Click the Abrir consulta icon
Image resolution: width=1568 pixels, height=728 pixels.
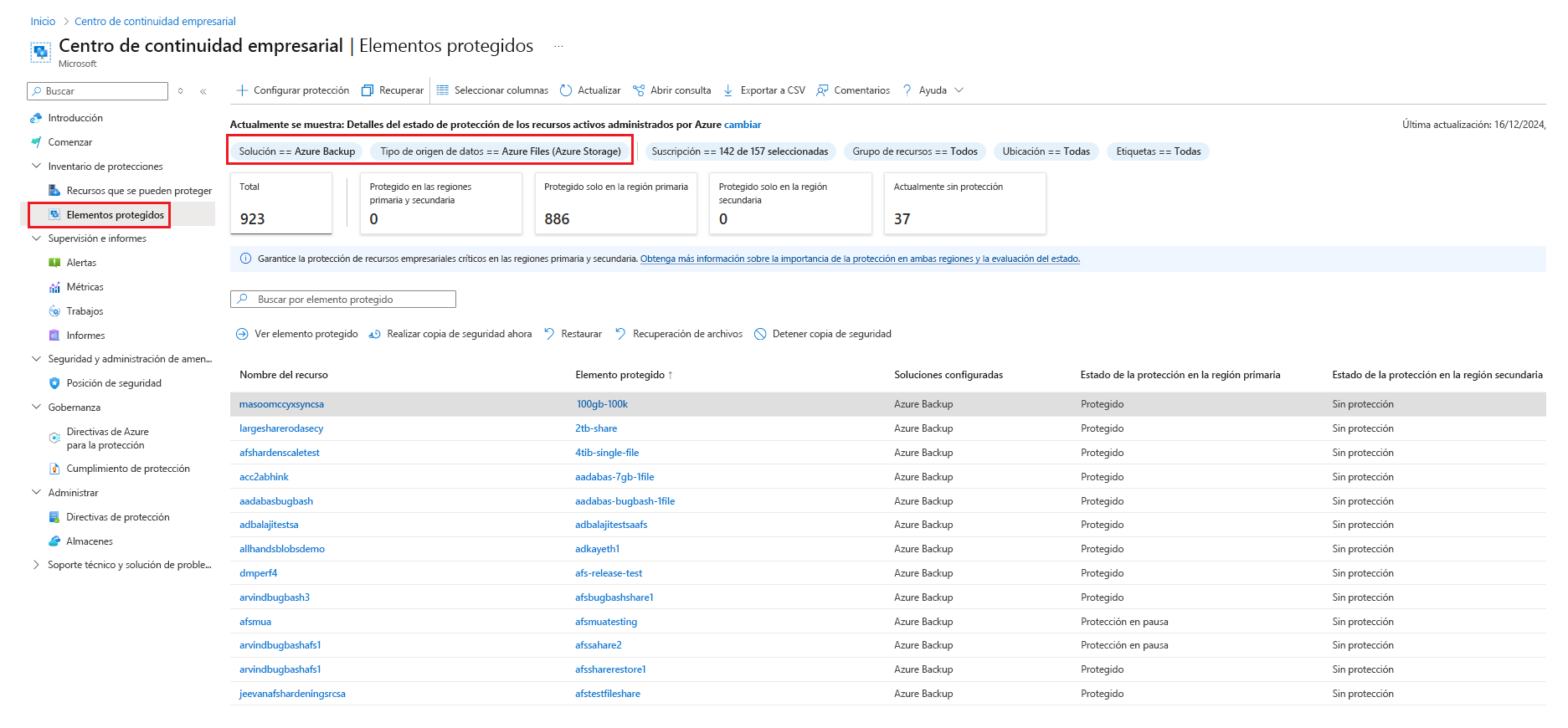click(639, 90)
